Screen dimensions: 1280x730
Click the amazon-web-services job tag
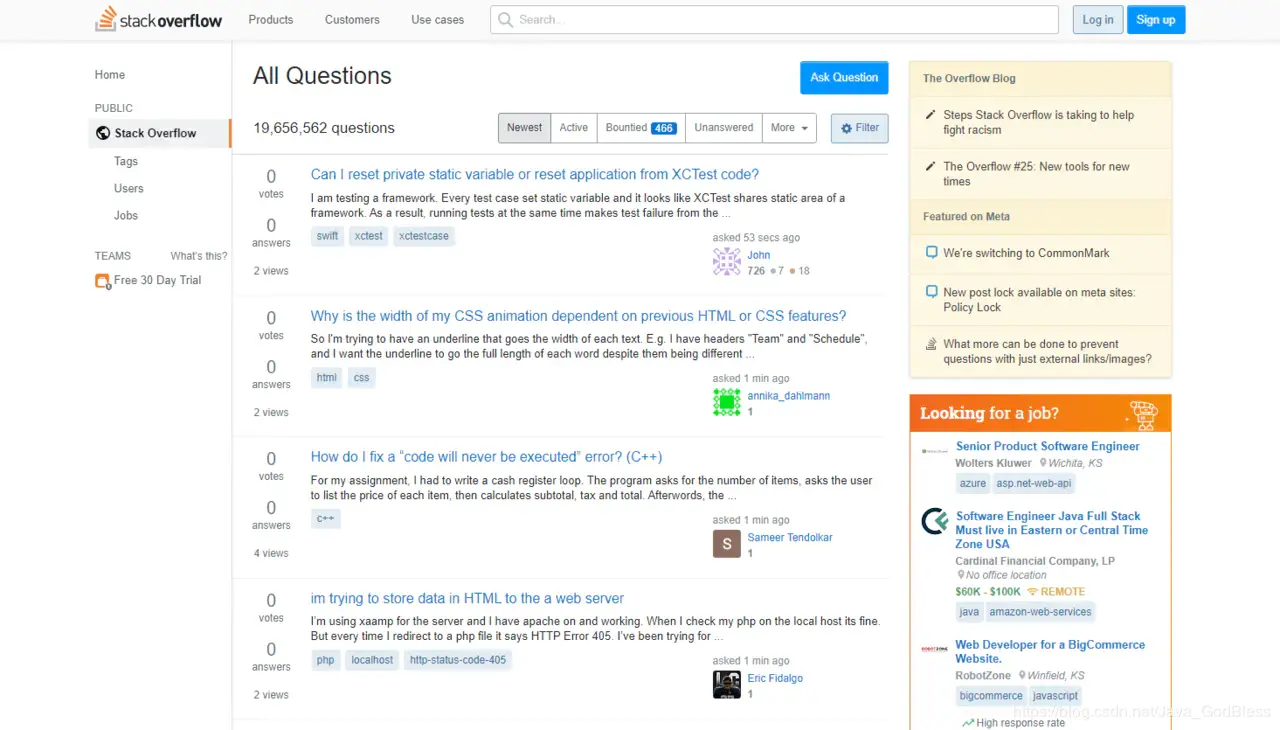click(1041, 611)
